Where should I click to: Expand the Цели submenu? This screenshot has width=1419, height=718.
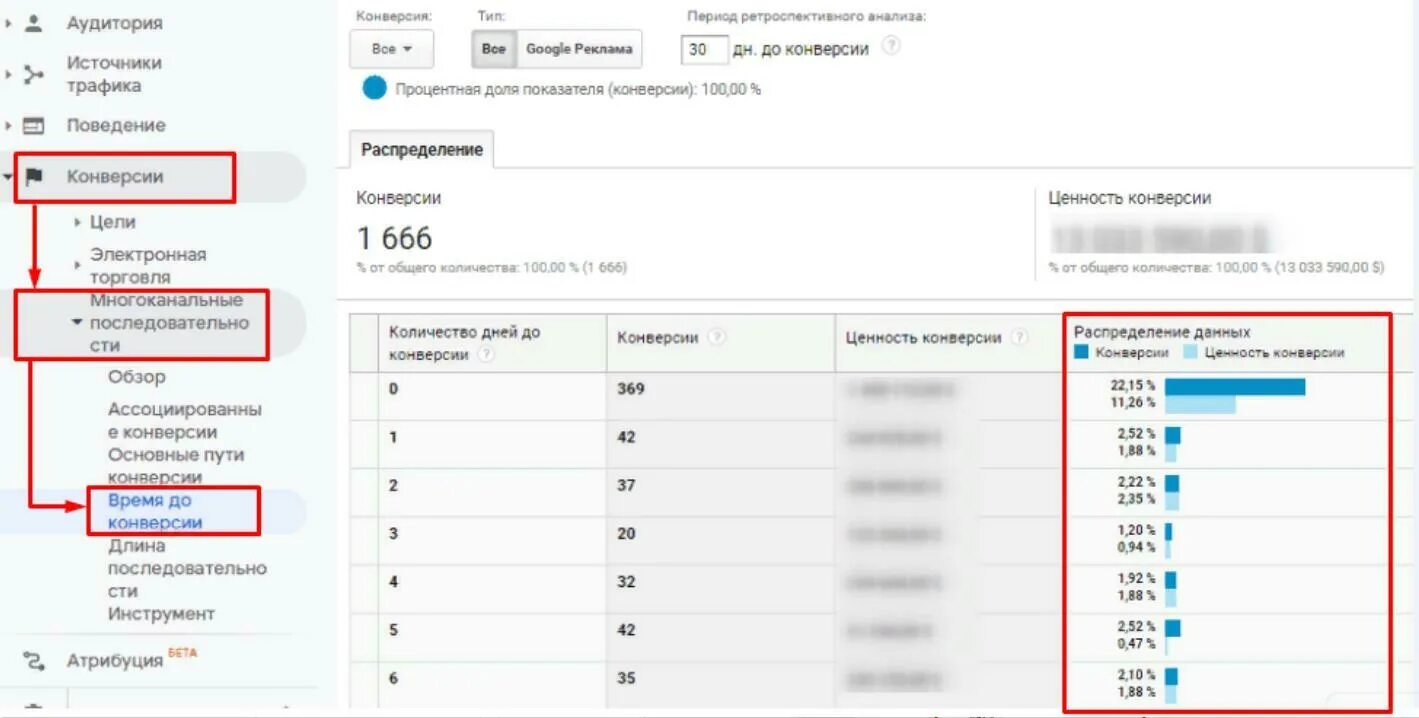point(78,222)
